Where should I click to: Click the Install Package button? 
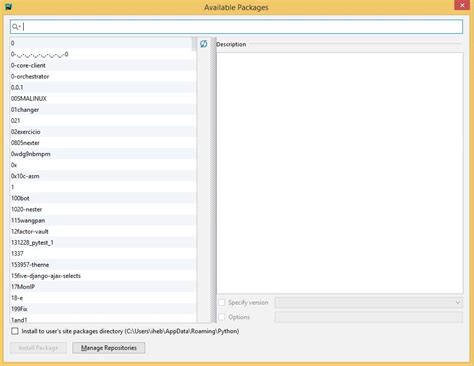pyautogui.click(x=38, y=348)
